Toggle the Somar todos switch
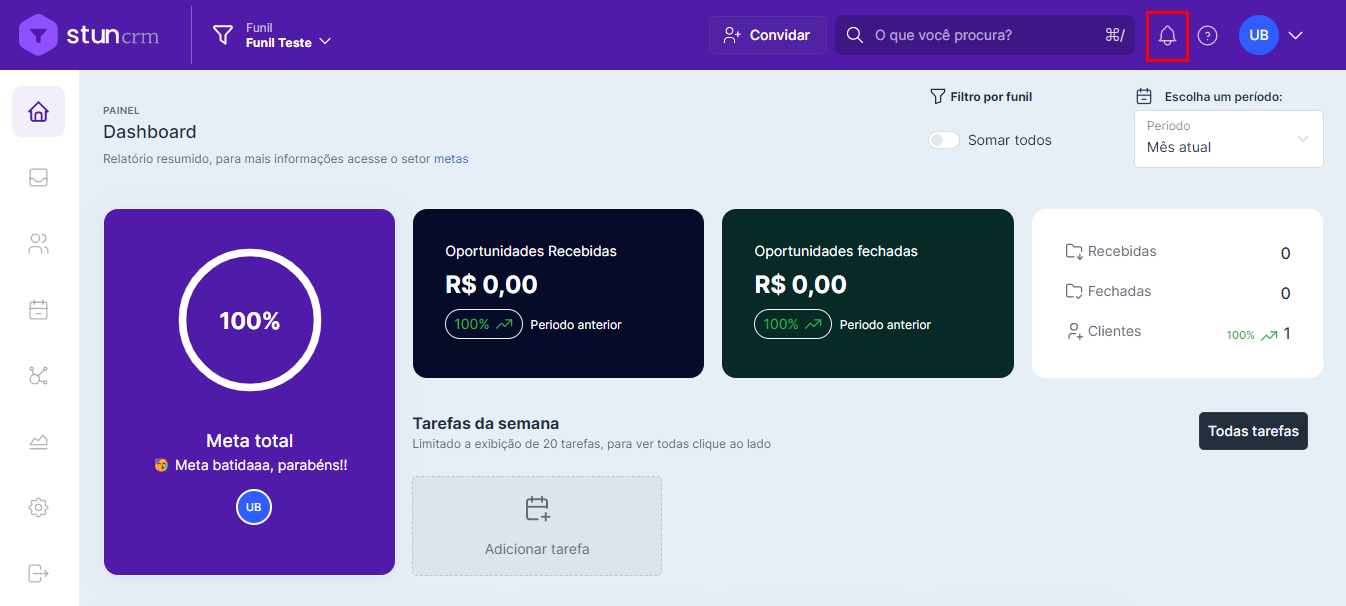 click(944, 140)
